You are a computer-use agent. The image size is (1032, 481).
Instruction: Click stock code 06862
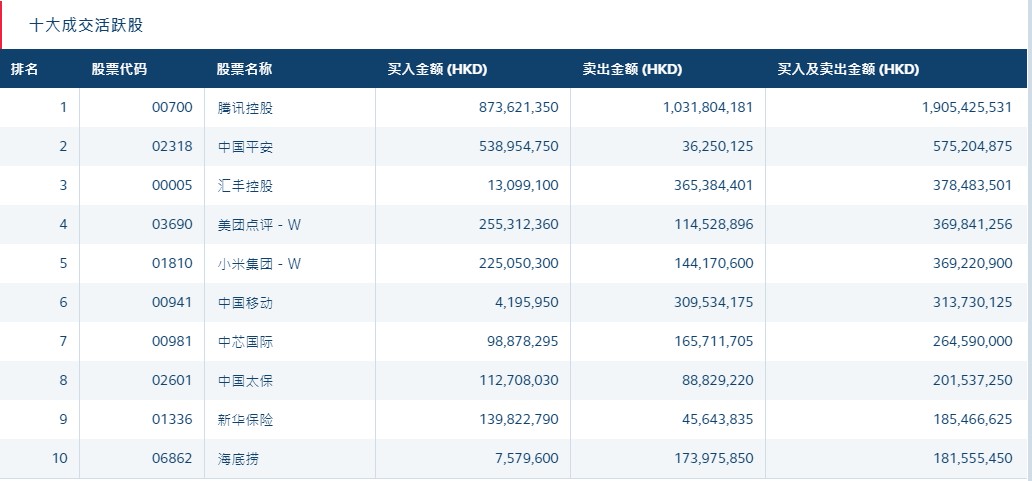(172, 458)
